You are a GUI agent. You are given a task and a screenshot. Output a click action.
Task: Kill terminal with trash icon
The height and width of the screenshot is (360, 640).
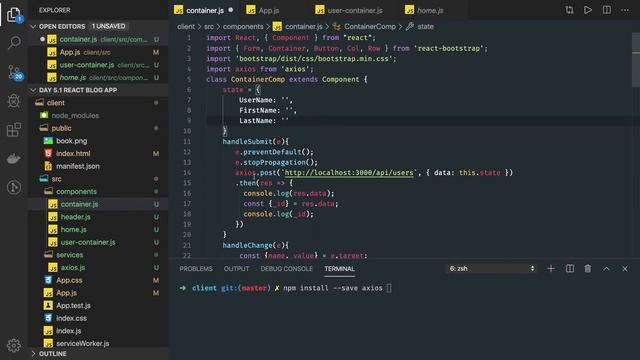[x=588, y=269]
